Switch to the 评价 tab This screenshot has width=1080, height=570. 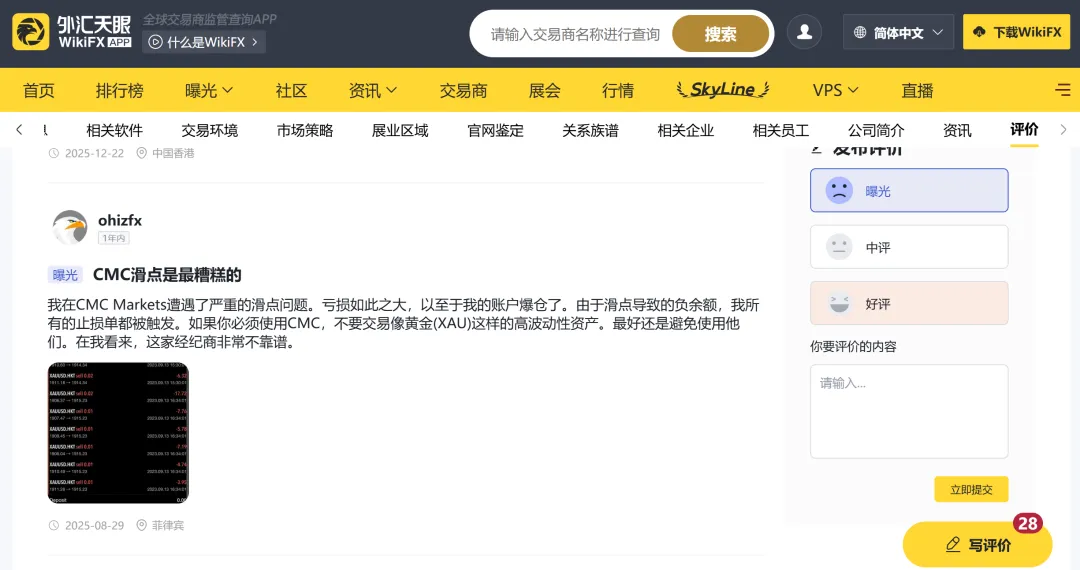click(1024, 129)
